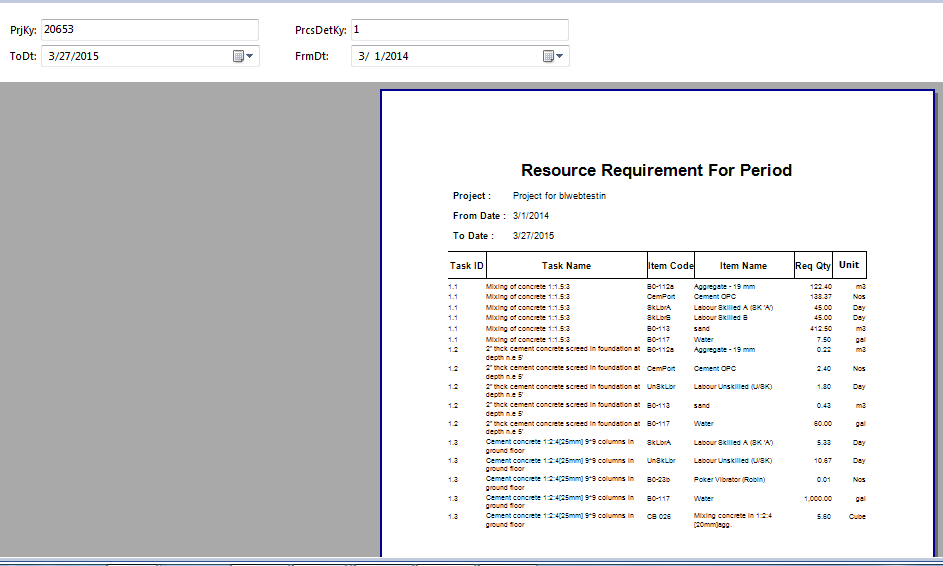
Task: Click the PrcsDetKy input field
Action: 459,29
